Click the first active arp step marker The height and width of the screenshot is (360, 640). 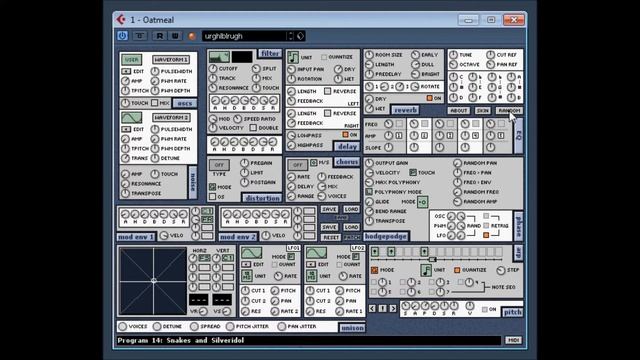375,252
